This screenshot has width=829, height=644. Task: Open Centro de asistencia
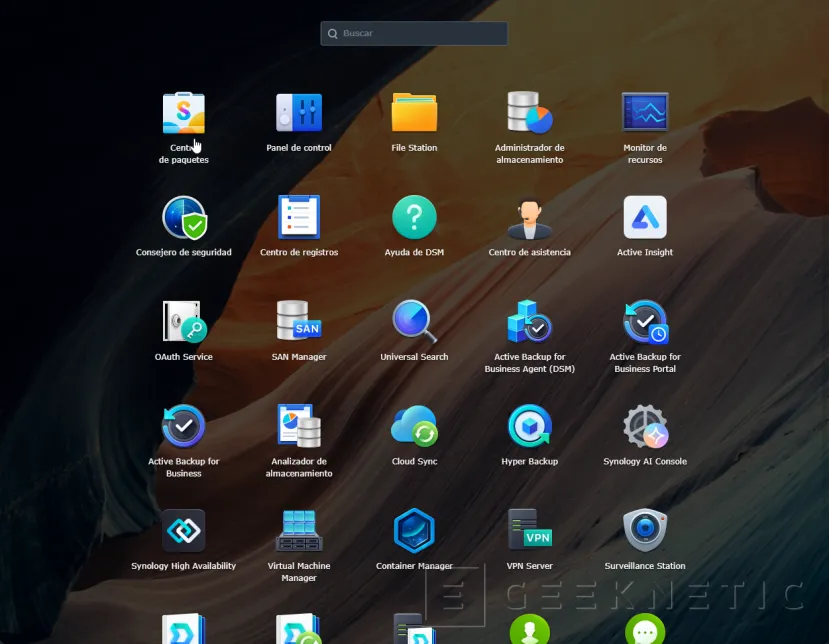(529, 218)
